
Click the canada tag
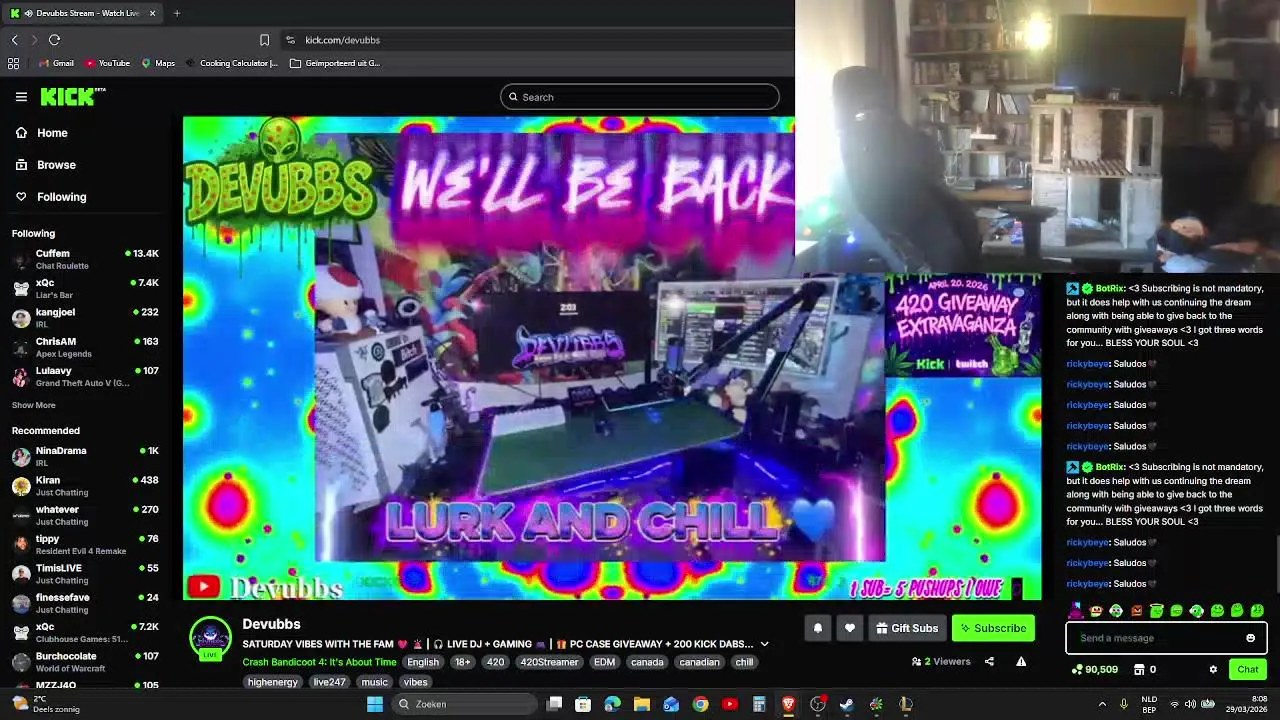click(647, 662)
